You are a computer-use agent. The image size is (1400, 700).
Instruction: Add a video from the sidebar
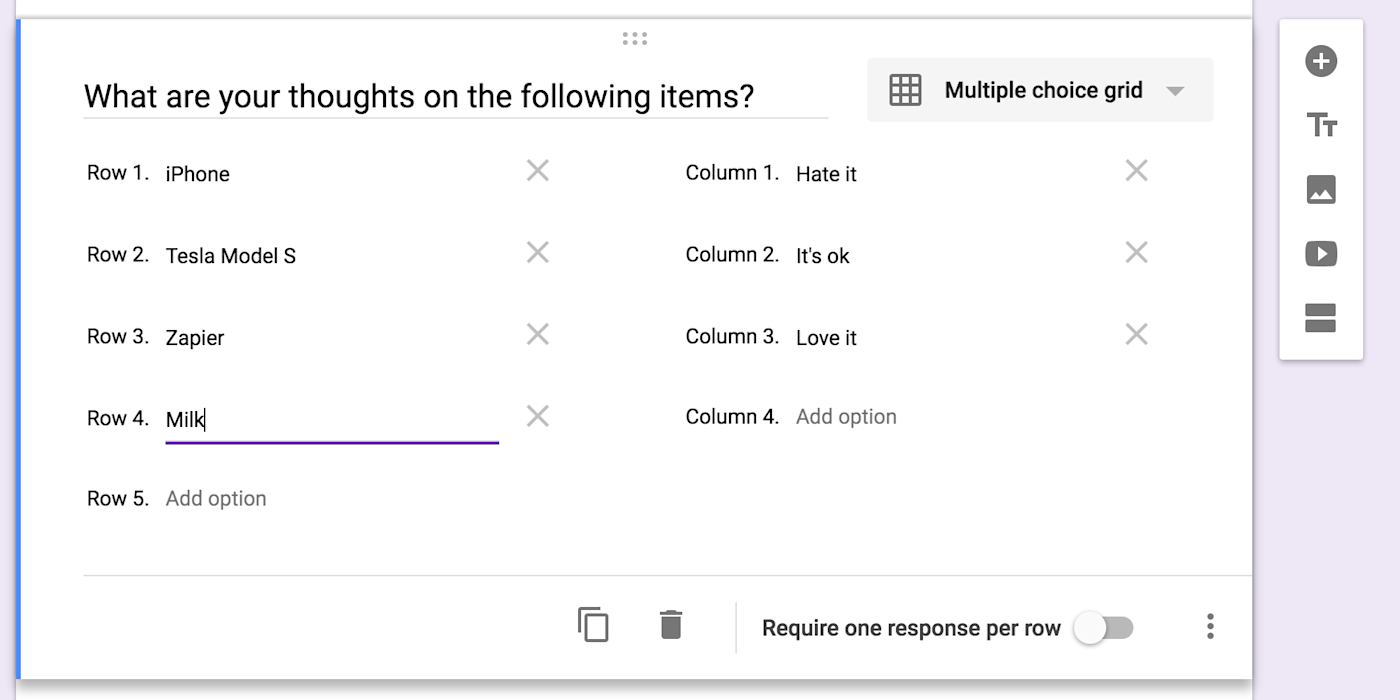tap(1321, 254)
